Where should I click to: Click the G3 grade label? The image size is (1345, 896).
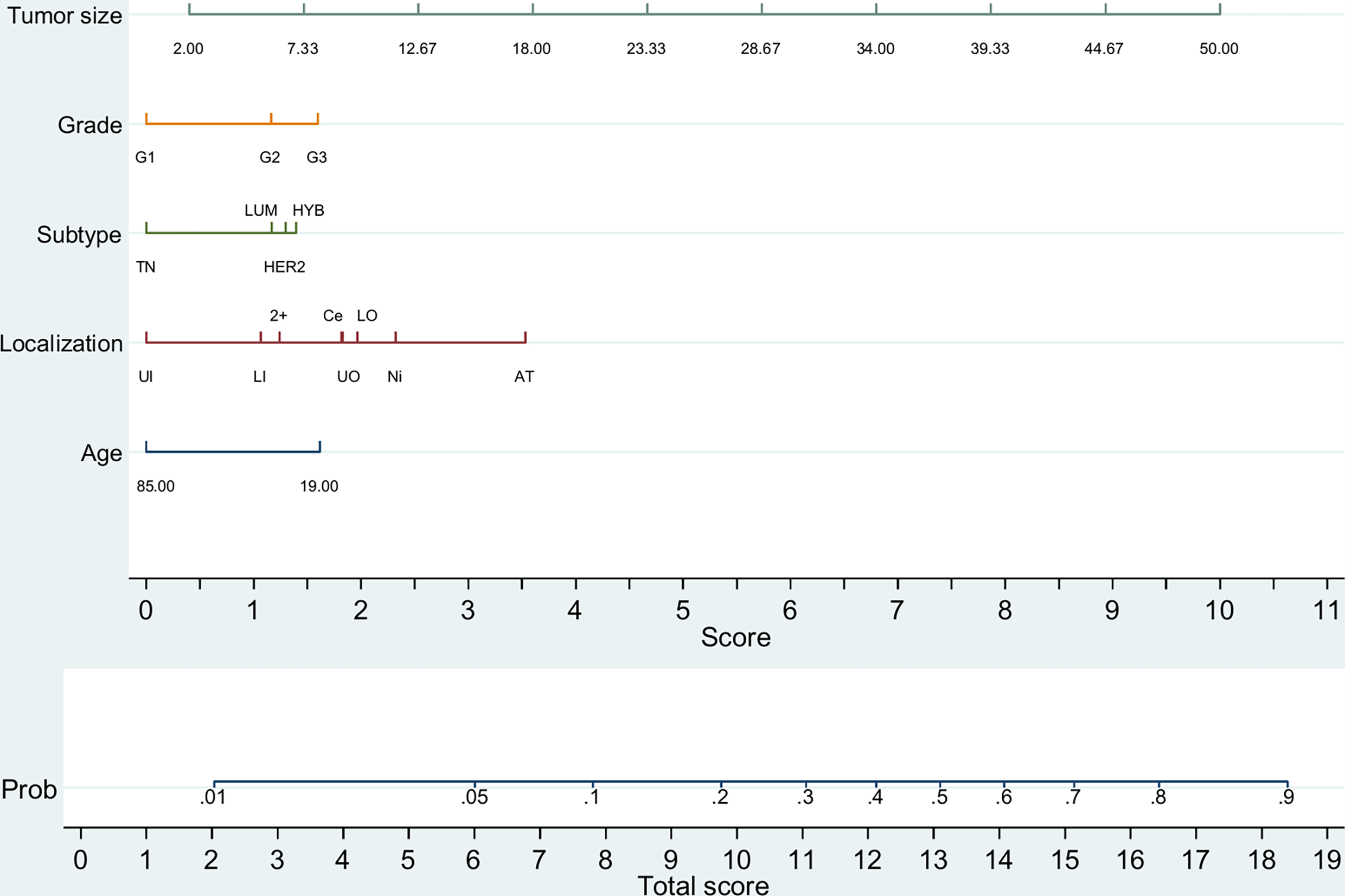317,157
